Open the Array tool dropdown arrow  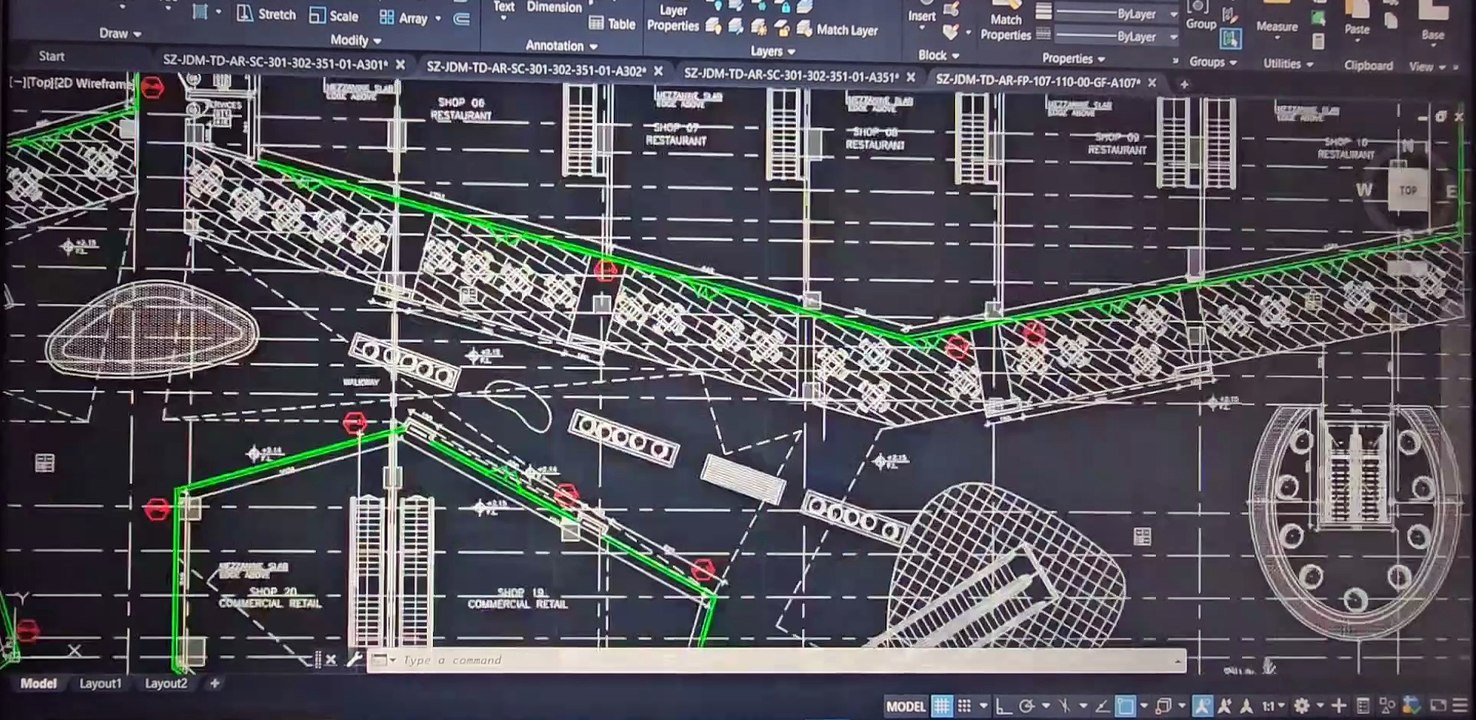(438, 19)
